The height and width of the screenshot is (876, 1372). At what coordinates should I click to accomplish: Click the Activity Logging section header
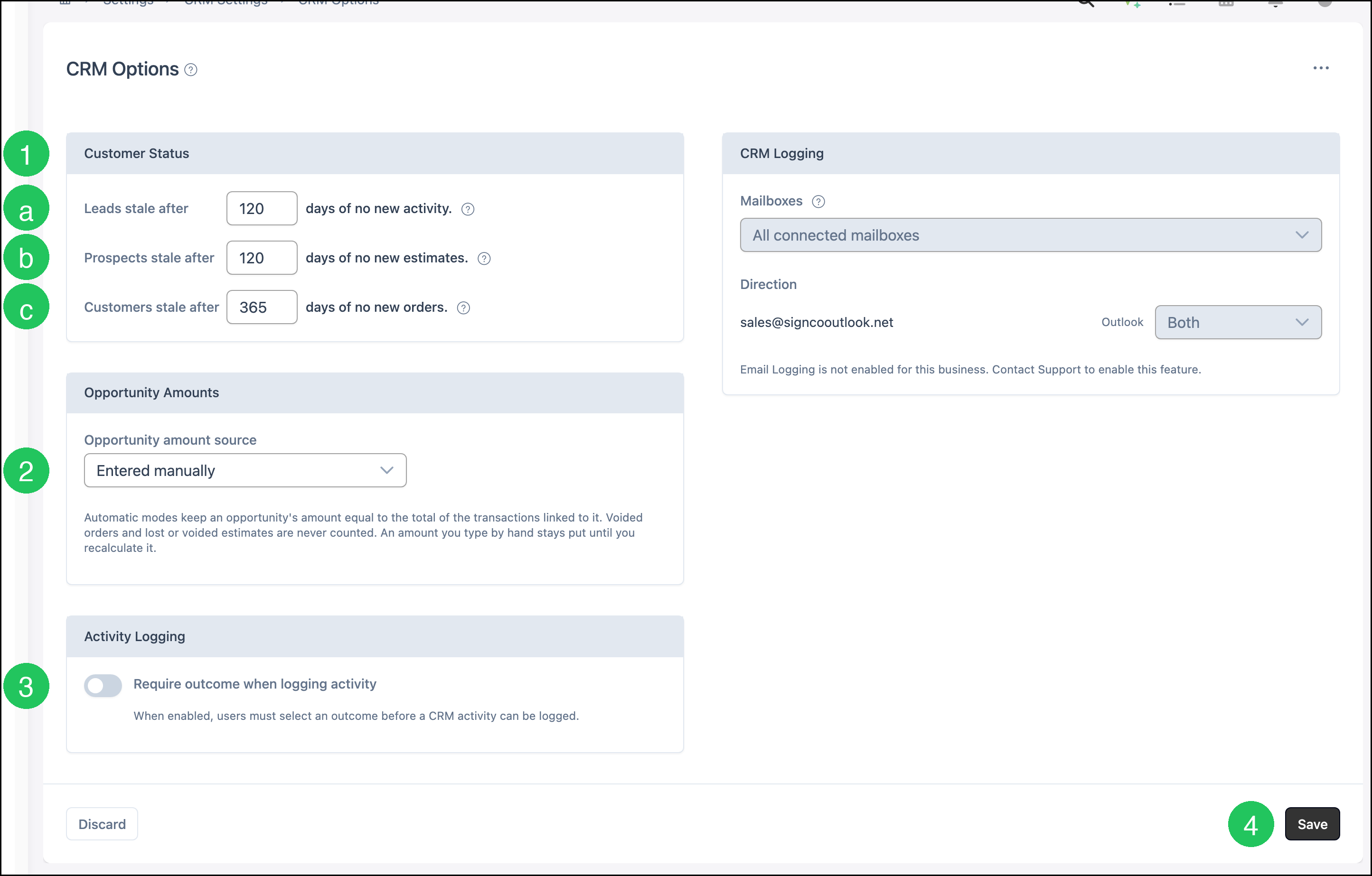(375, 637)
